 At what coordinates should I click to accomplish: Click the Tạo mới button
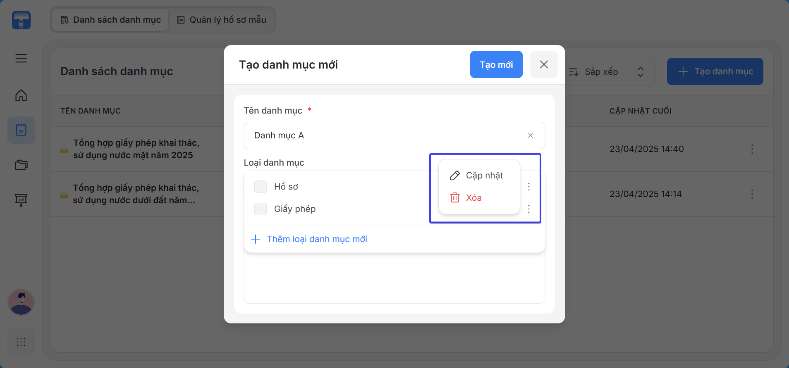pos(496,64)
